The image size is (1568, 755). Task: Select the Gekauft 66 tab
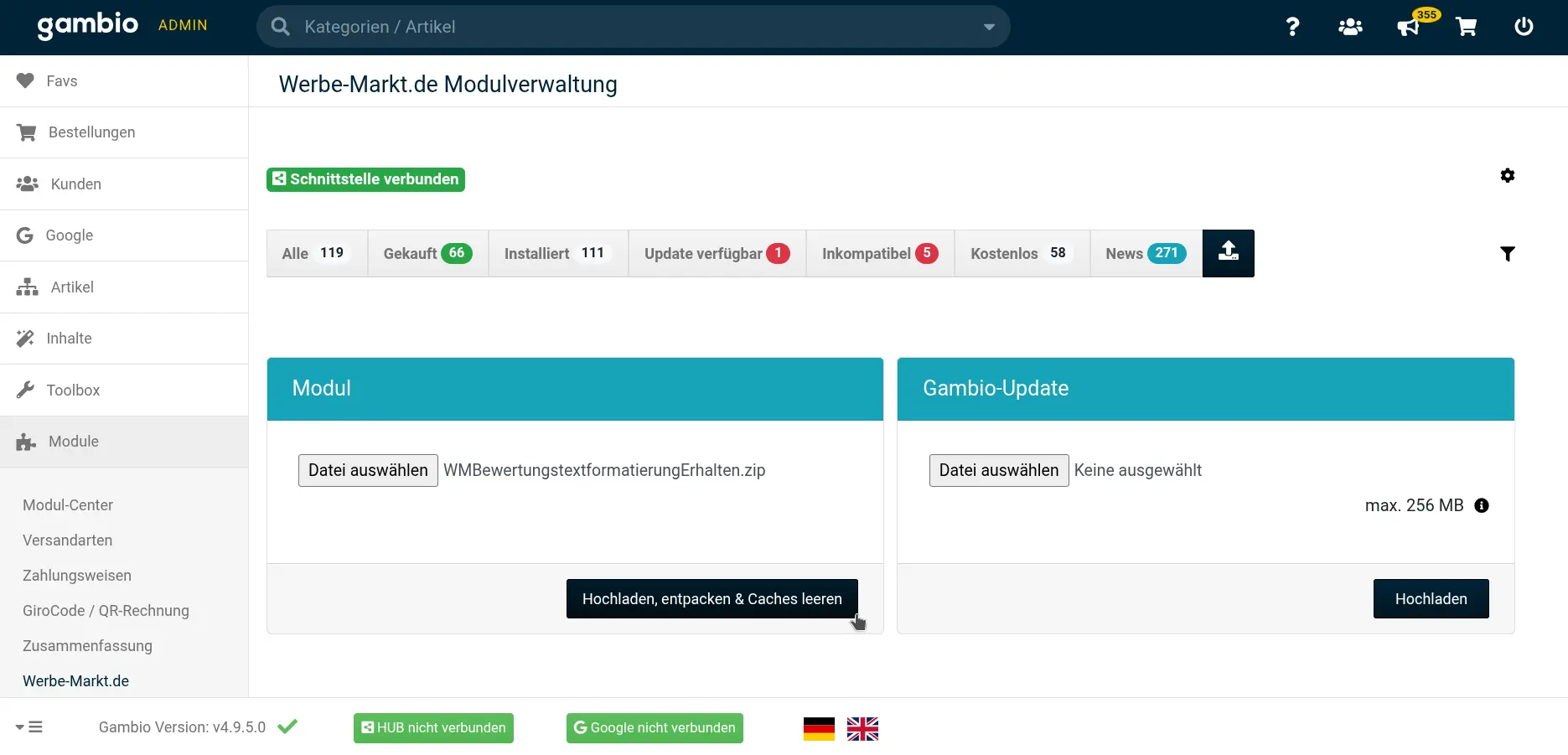(428, 253)
